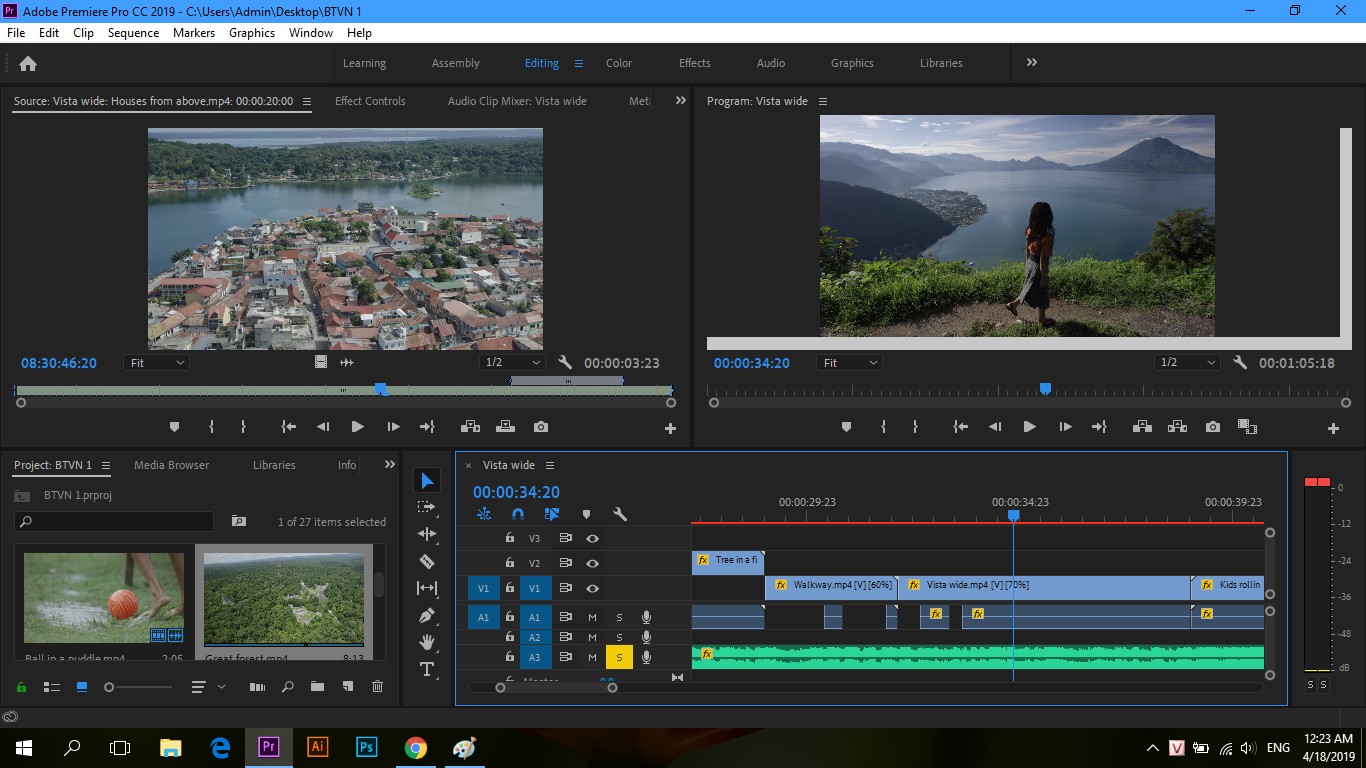The width and height of the screenshot is (1366, 768).
Task: Choose the Track Select Forward tool
Action: (x=427, y=508)
